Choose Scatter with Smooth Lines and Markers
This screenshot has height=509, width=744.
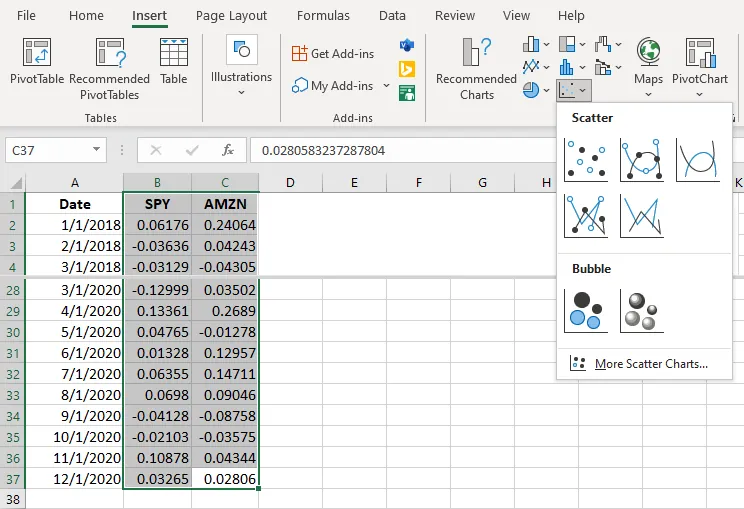[641, 160]
